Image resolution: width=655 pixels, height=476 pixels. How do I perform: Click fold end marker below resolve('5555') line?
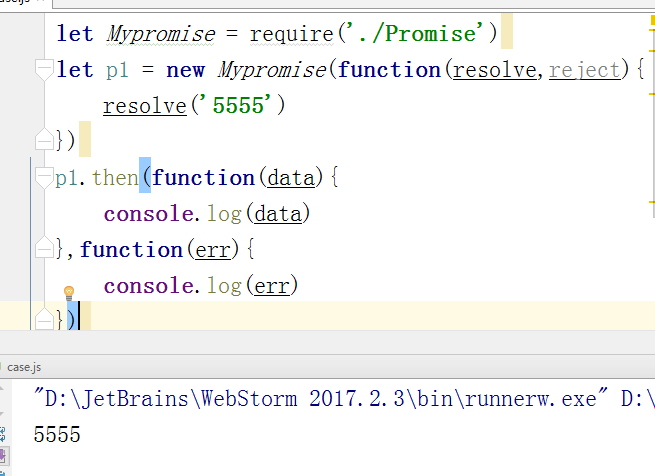pos(43,139)
